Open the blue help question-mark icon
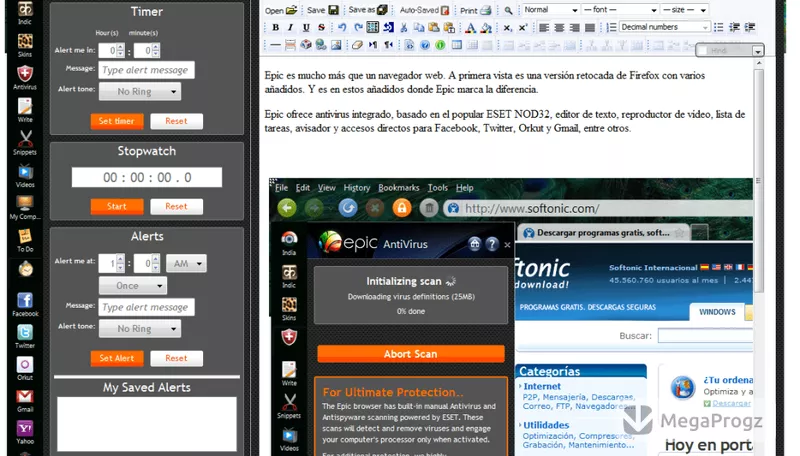800x456 pixels. 424,45
